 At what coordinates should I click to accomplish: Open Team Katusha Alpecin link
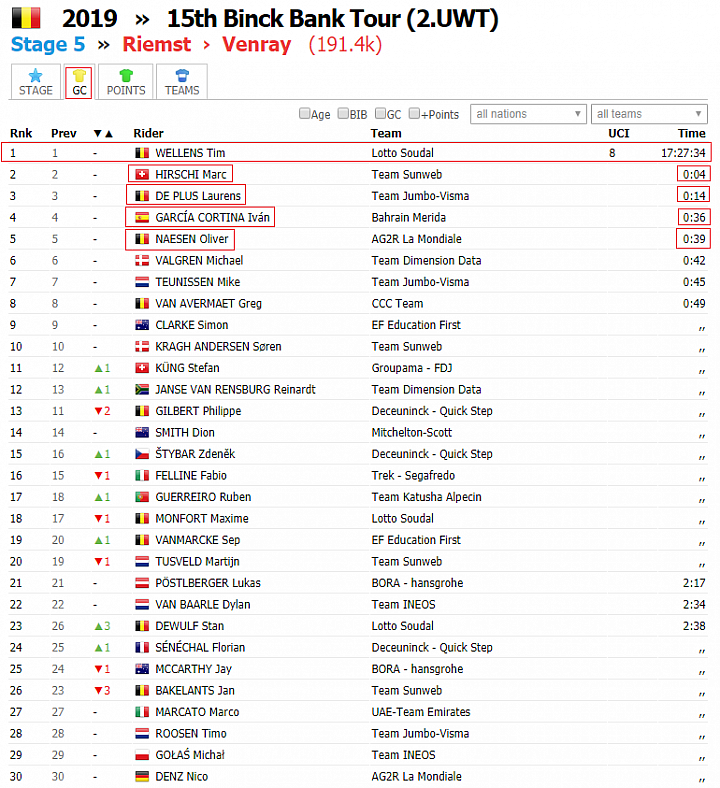[426, 497]
